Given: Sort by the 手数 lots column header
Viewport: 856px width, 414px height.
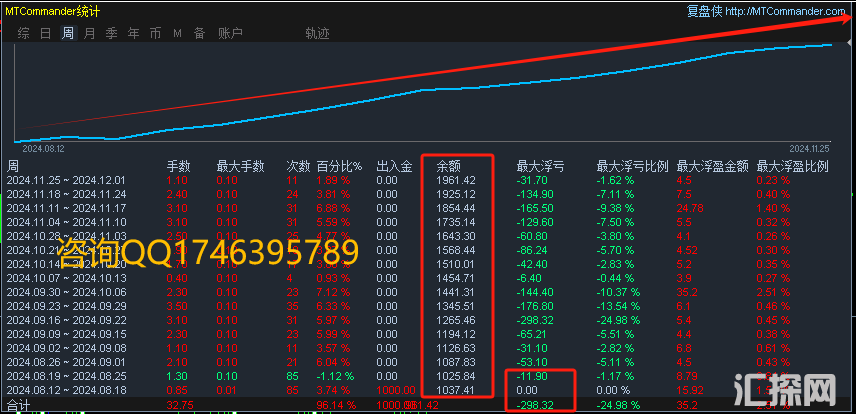Looking at the screenshot, I should pos(177,166).
